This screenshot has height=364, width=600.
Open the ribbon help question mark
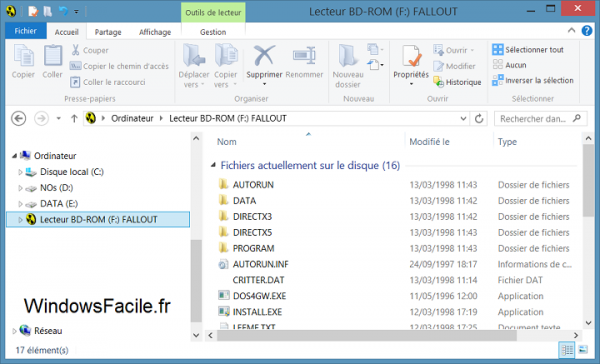click(587, 31)
